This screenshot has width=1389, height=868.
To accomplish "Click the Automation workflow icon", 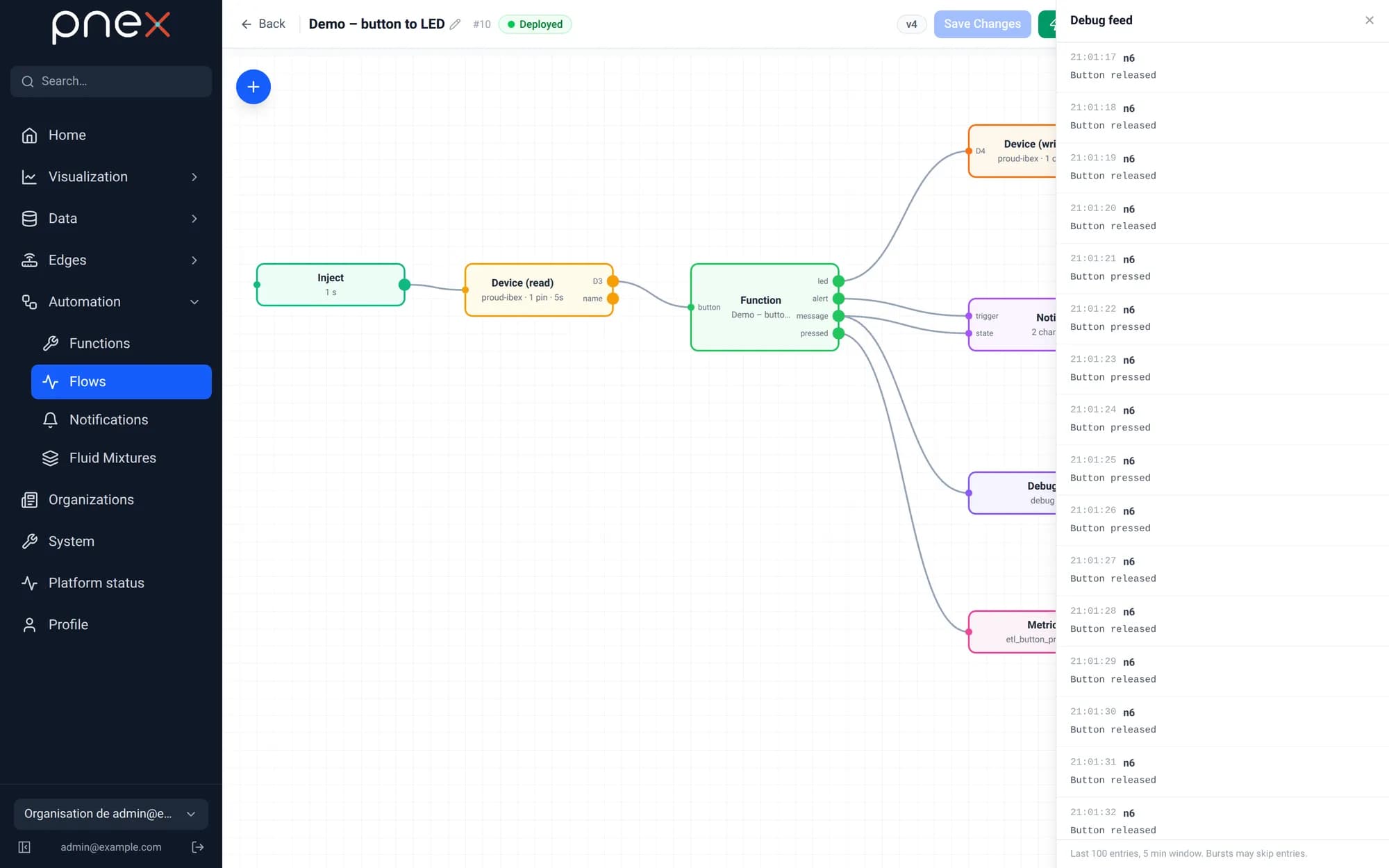I will click(29, 302).
